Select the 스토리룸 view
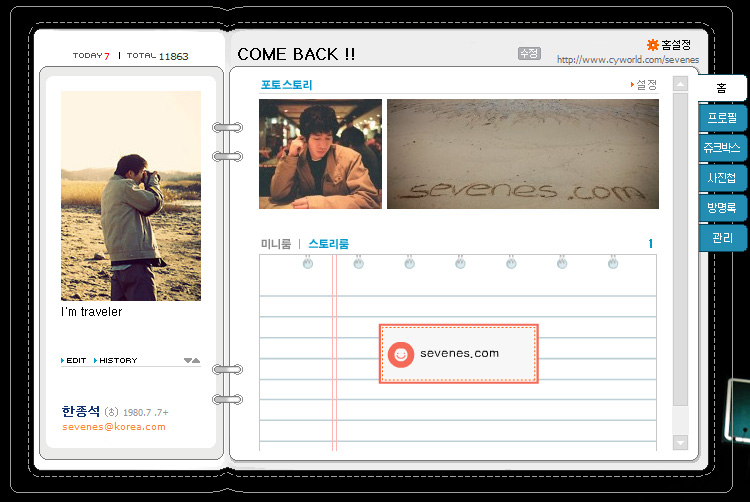 (x=329, y=244)
